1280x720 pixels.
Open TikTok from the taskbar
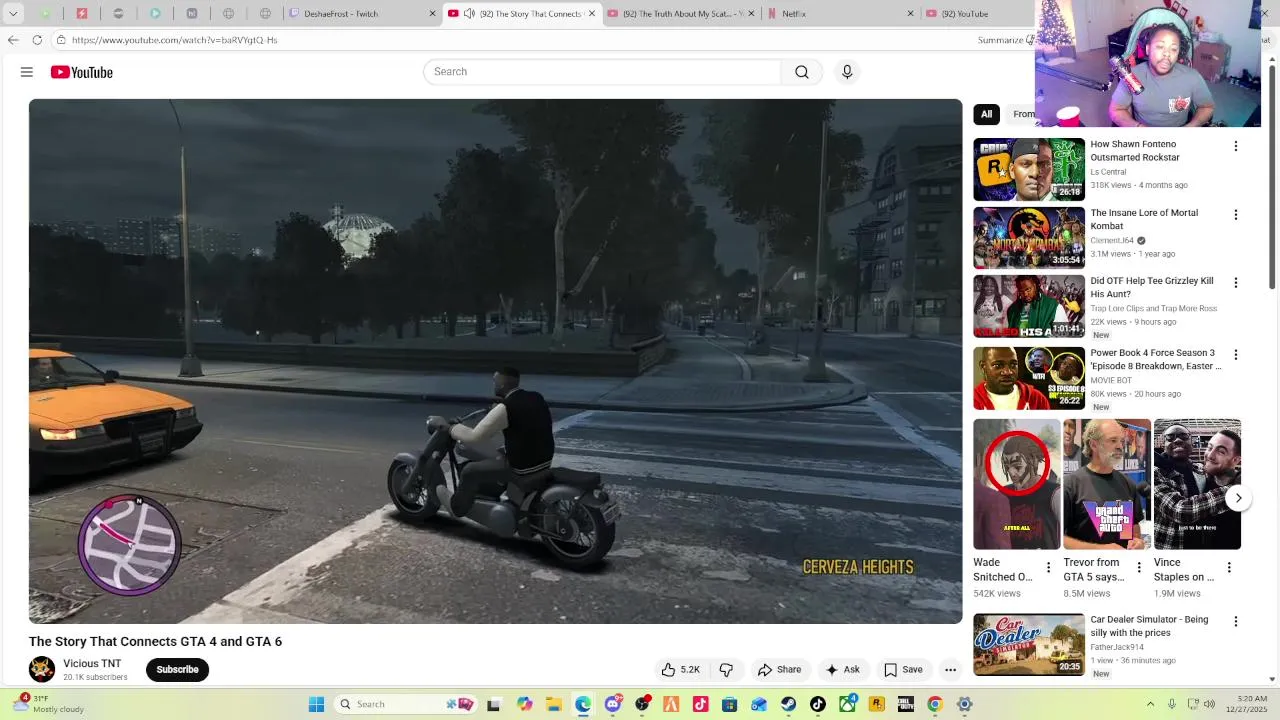pyautogui.click(x=818, y=704)
